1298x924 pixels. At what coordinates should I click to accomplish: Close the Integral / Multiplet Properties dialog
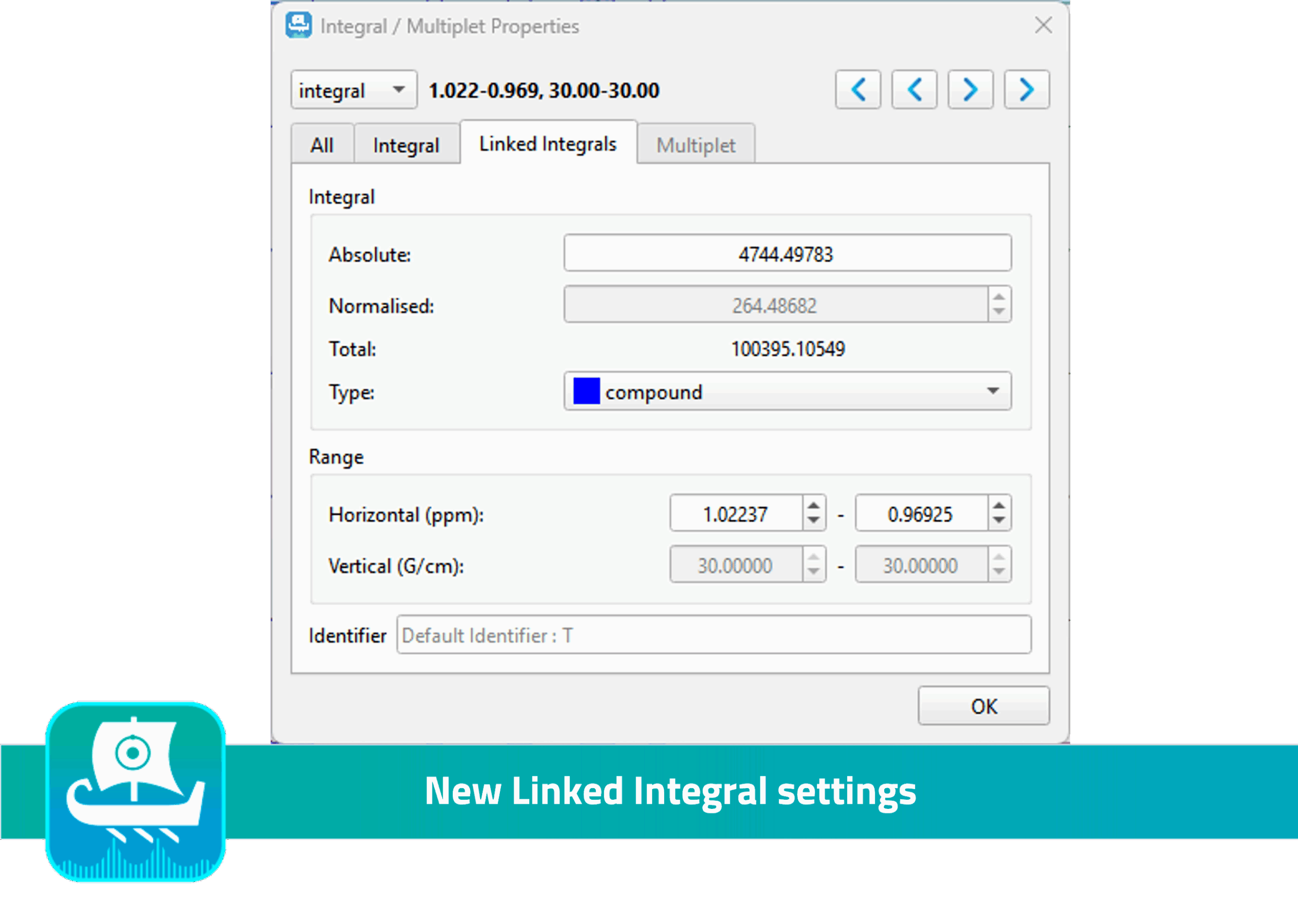coord(1043,25)
